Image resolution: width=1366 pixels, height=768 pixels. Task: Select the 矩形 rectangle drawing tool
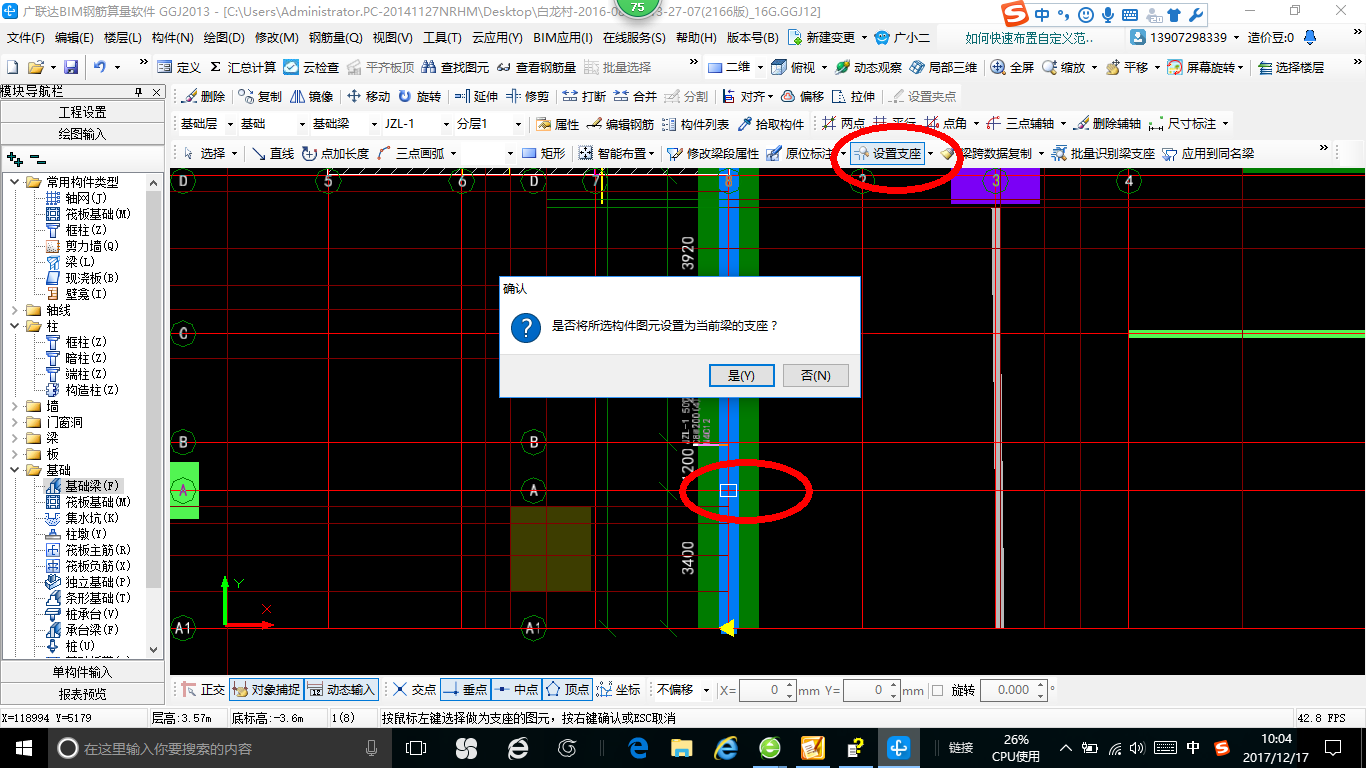(544, 154)
